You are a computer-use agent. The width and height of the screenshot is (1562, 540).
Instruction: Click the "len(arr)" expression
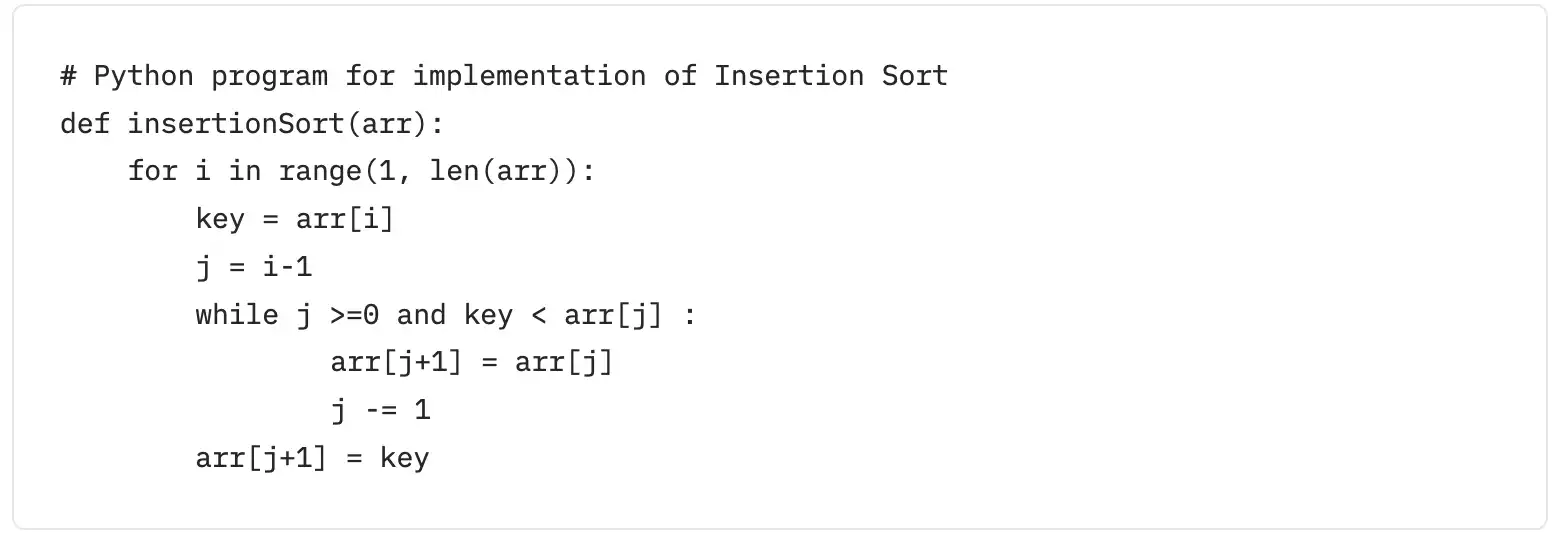(x=496, y=172)
